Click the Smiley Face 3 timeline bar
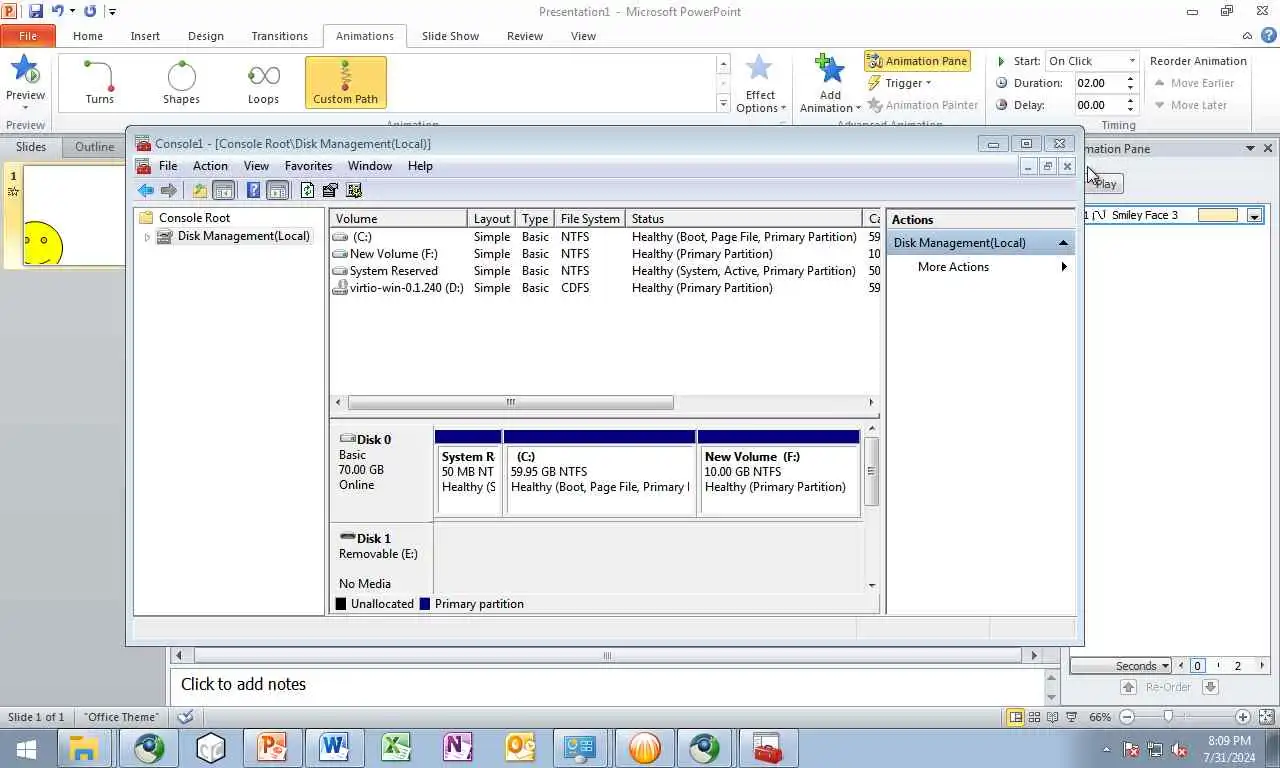 (1218, 215)
